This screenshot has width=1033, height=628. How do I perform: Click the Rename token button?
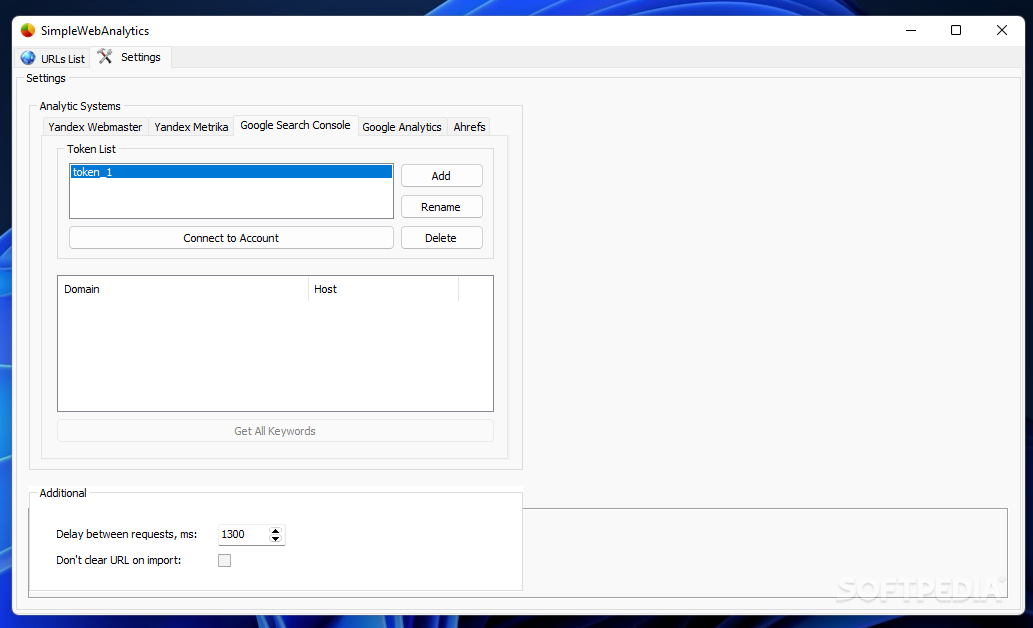(441, 207)
